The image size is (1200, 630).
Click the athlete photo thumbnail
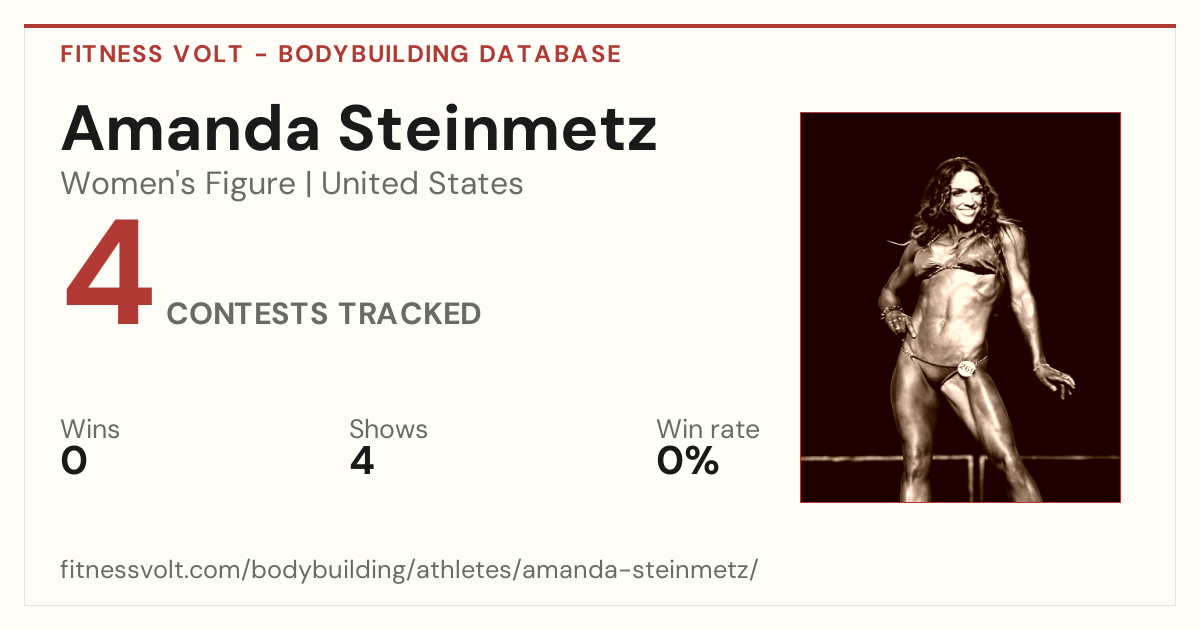(x=960, y=307)
